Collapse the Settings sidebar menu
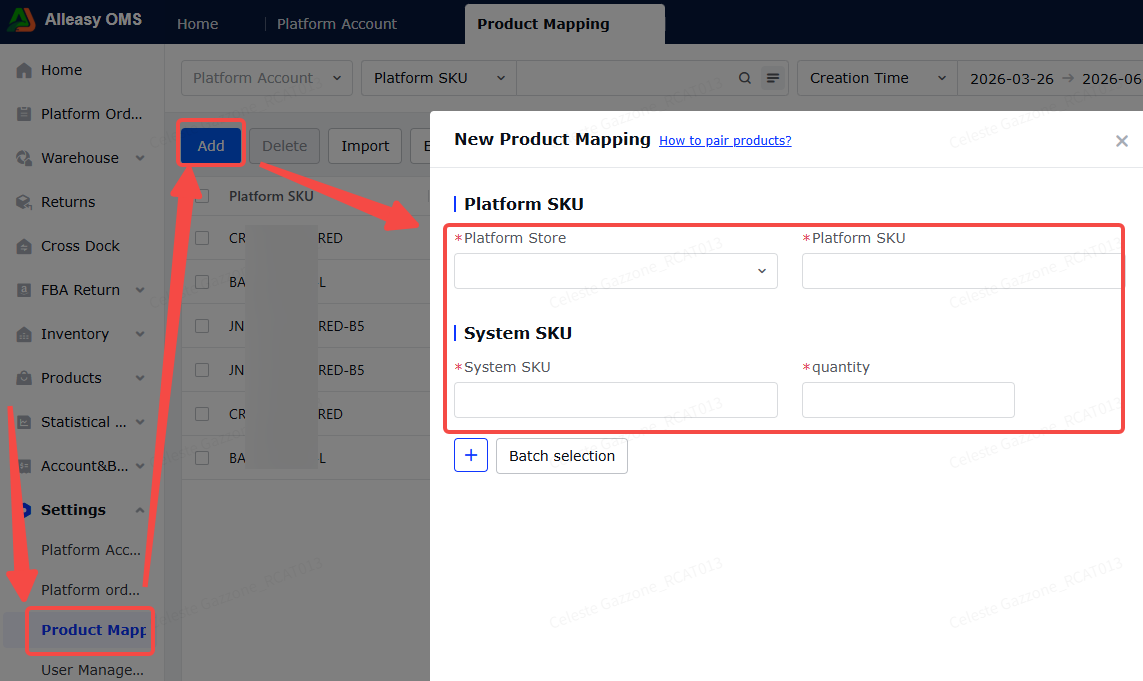 [x=140, y=510]
